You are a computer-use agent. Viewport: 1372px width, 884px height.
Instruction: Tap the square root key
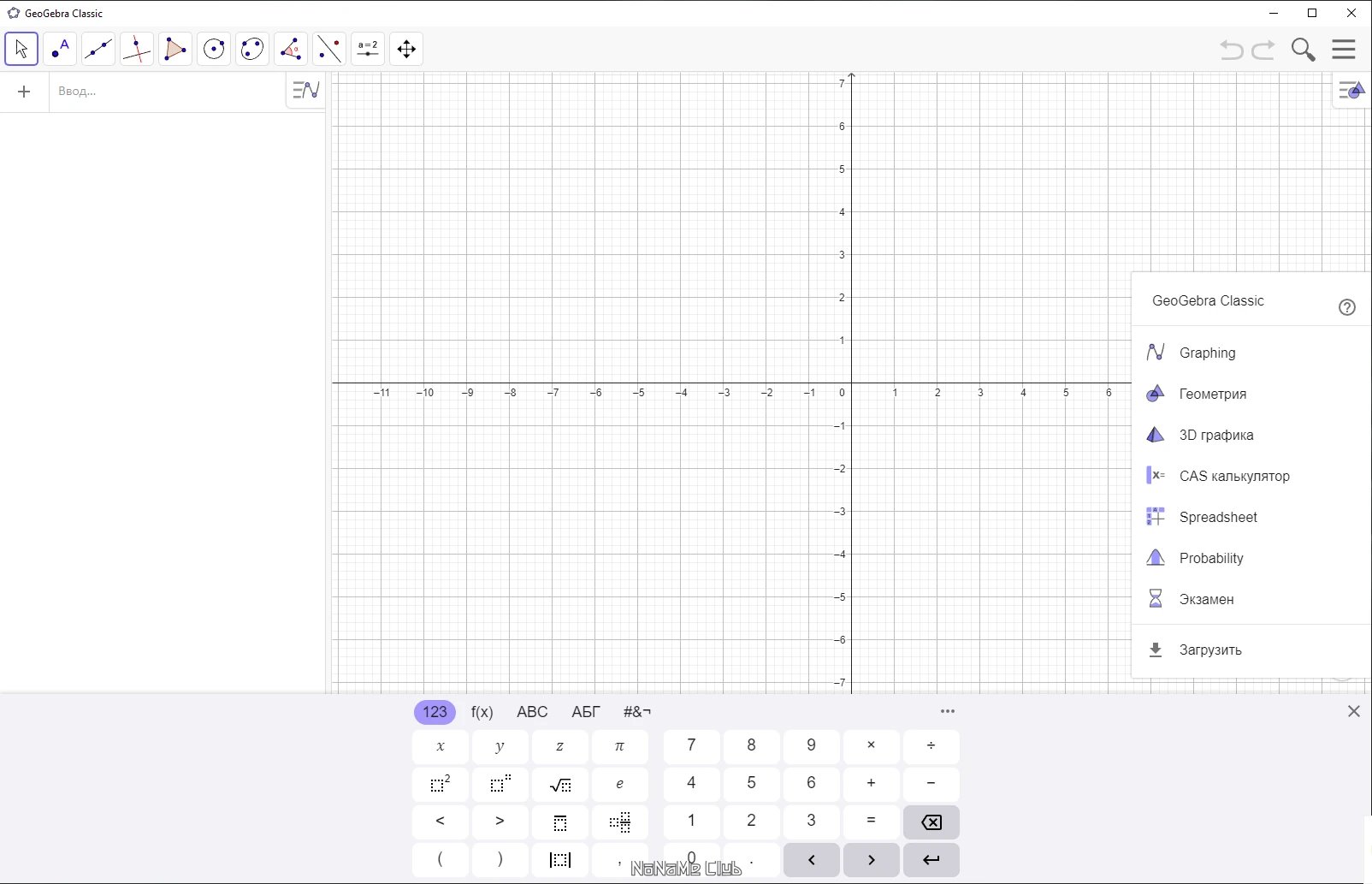(x=560, y=784)
